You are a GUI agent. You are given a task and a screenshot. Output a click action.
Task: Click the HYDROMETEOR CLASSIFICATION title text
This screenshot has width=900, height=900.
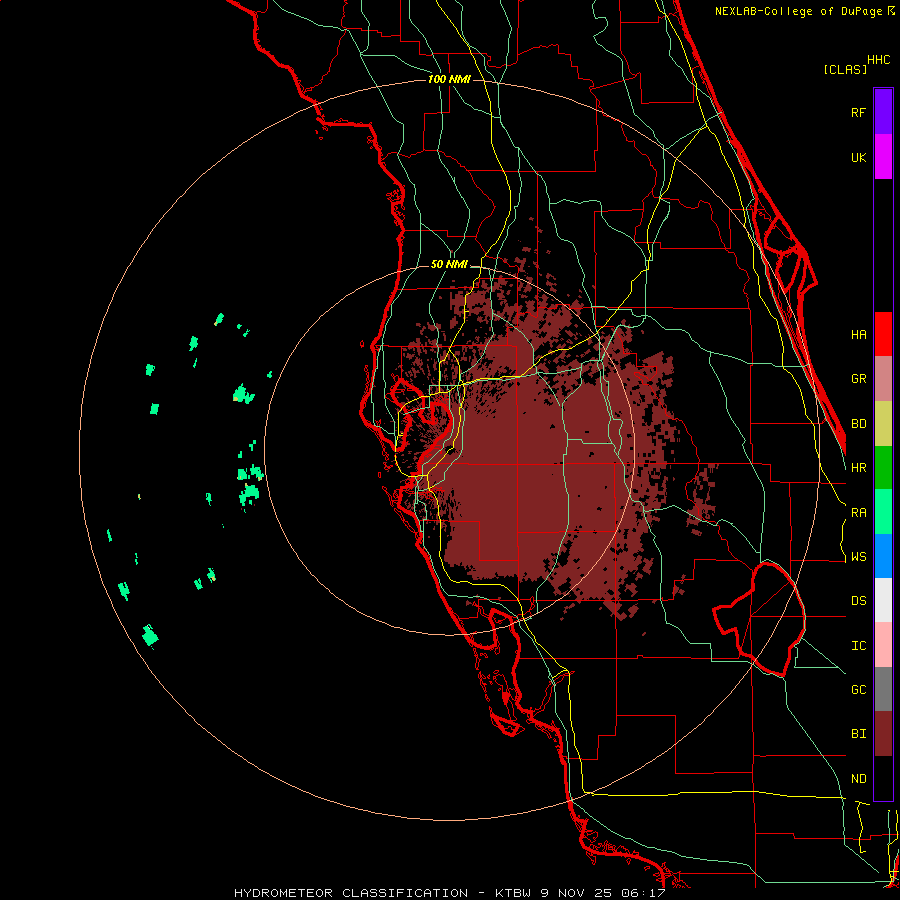click(x=351, y=893)
